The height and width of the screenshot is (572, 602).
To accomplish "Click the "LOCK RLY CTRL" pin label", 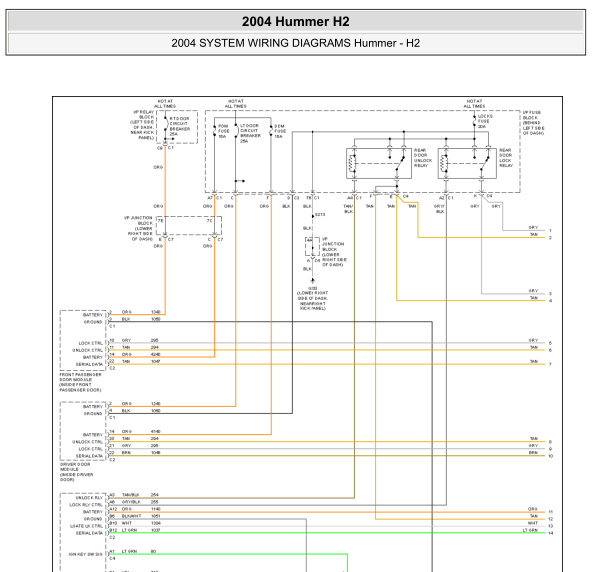I will click(x=86, y=505).
